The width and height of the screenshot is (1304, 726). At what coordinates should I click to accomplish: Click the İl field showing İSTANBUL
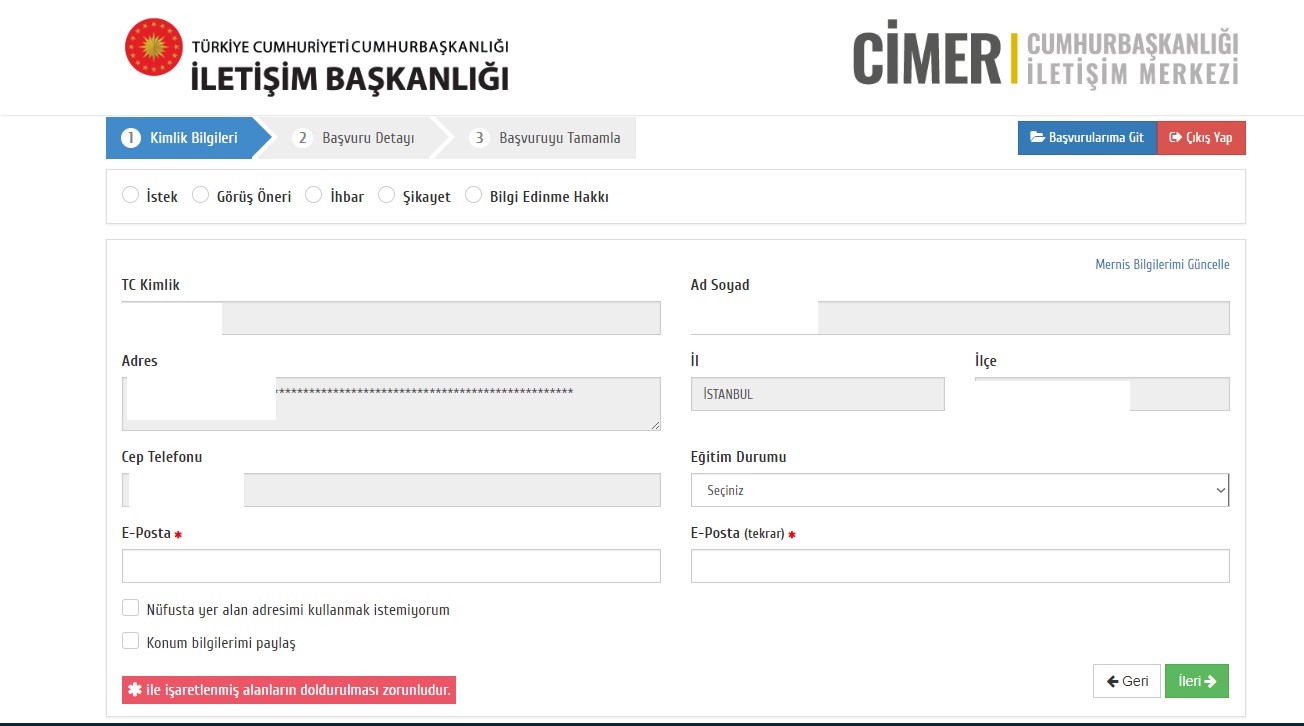818,394
